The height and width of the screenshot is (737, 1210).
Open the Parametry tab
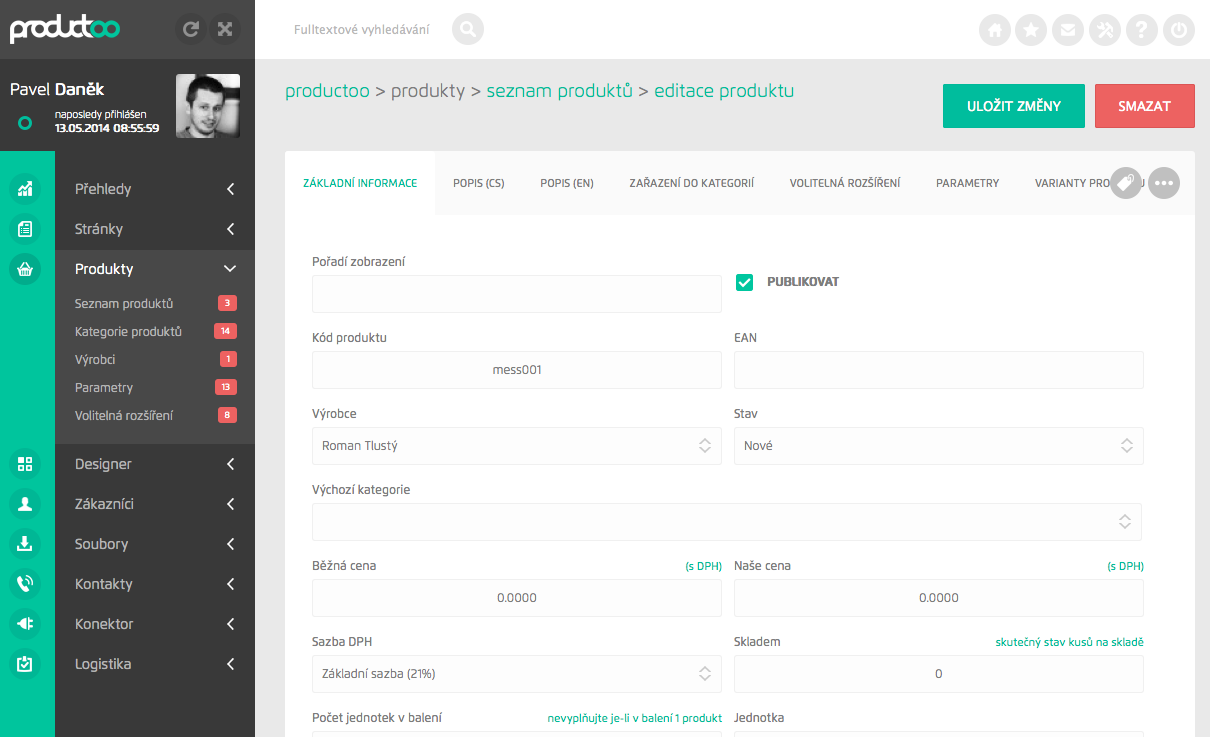[967, 183]
